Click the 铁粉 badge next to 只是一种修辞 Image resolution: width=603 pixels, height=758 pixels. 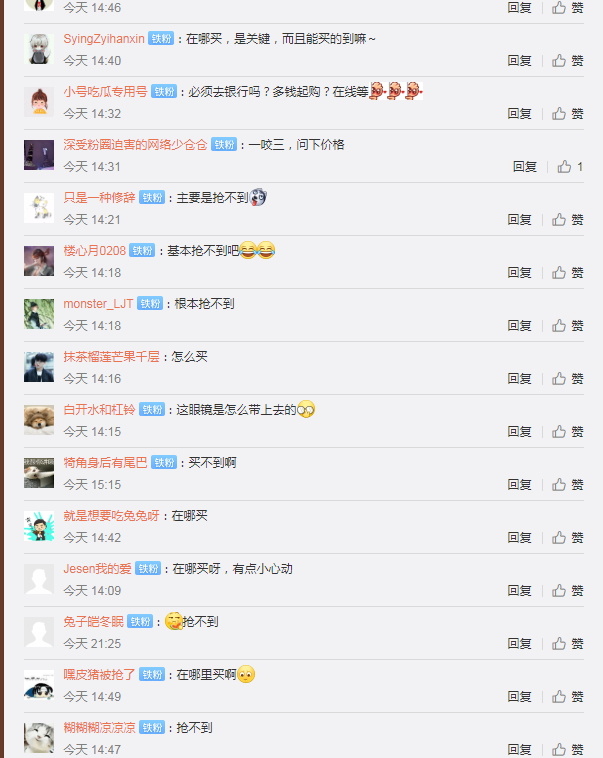(x=152, y=198)
